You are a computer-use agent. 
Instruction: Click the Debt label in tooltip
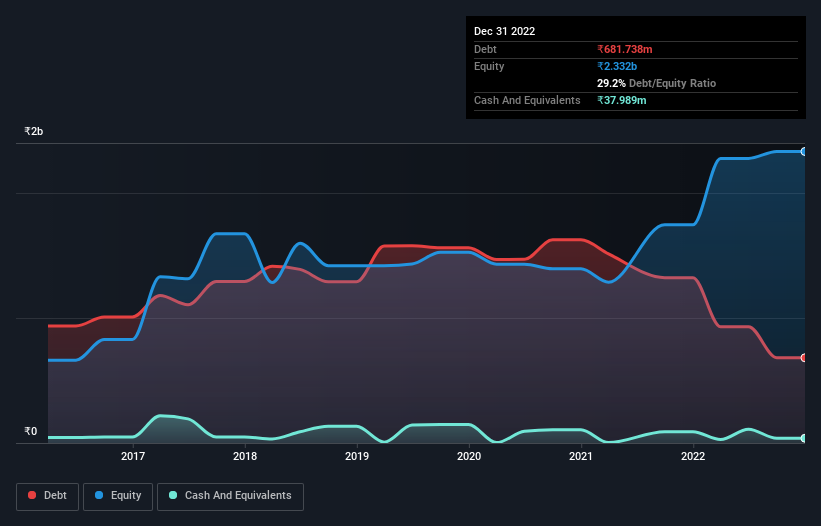pyautogui.click(x=485, y=49)
